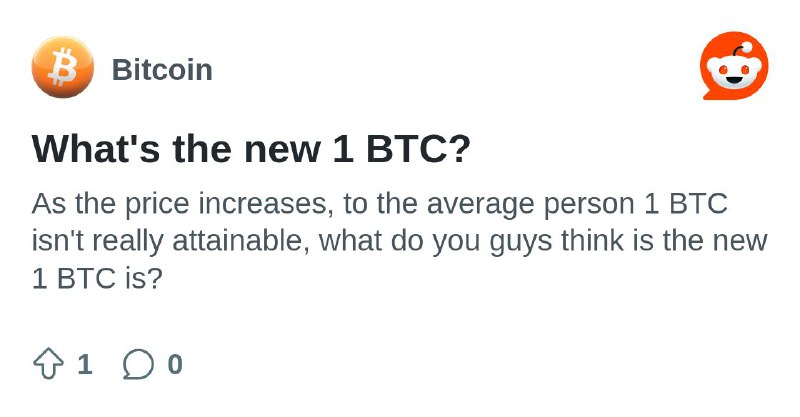
Task: Click the orange Bitcoin subreddit logo
Action: click(63, 67)
